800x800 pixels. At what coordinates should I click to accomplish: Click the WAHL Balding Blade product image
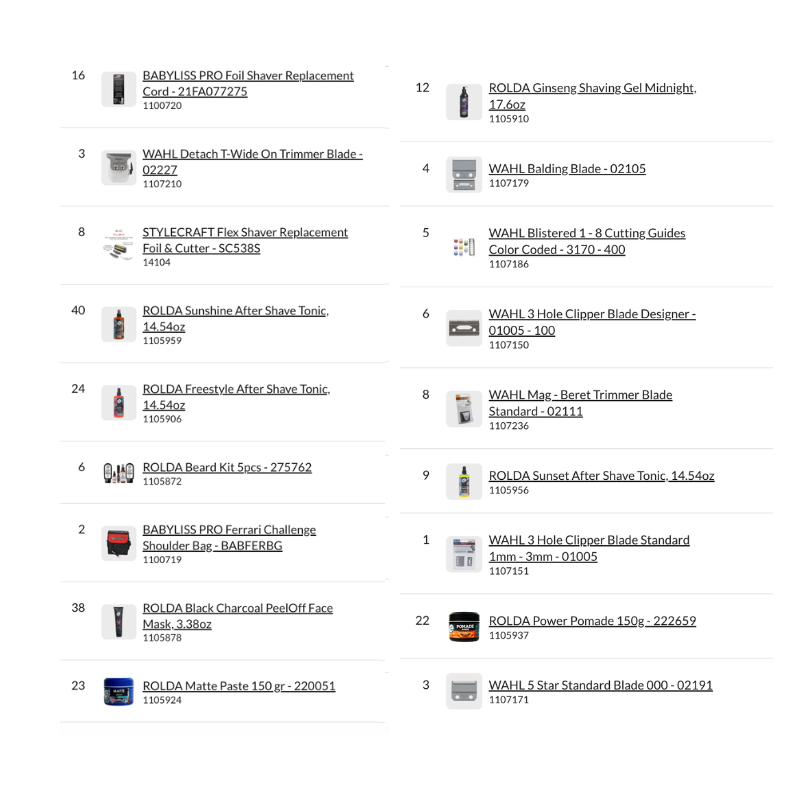(x=464, y=174)
